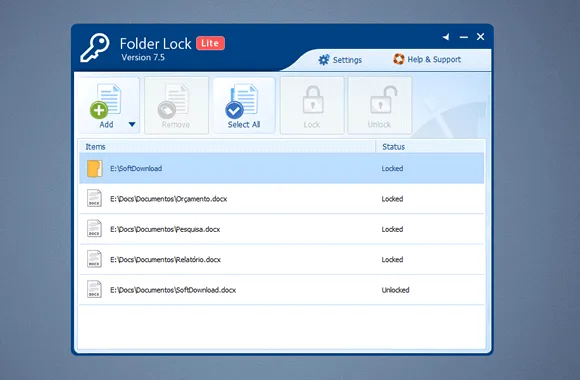Click the Help & Support lifebuoy icon

[398, 59]
